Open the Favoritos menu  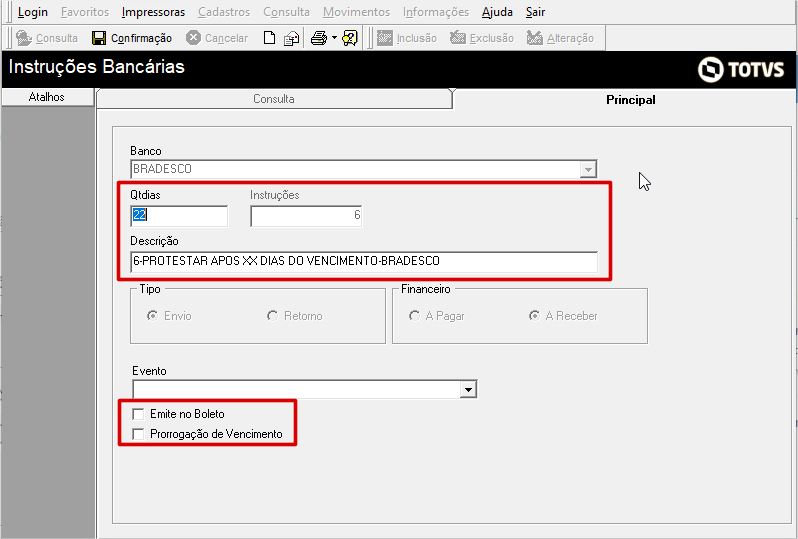point(85,12)
